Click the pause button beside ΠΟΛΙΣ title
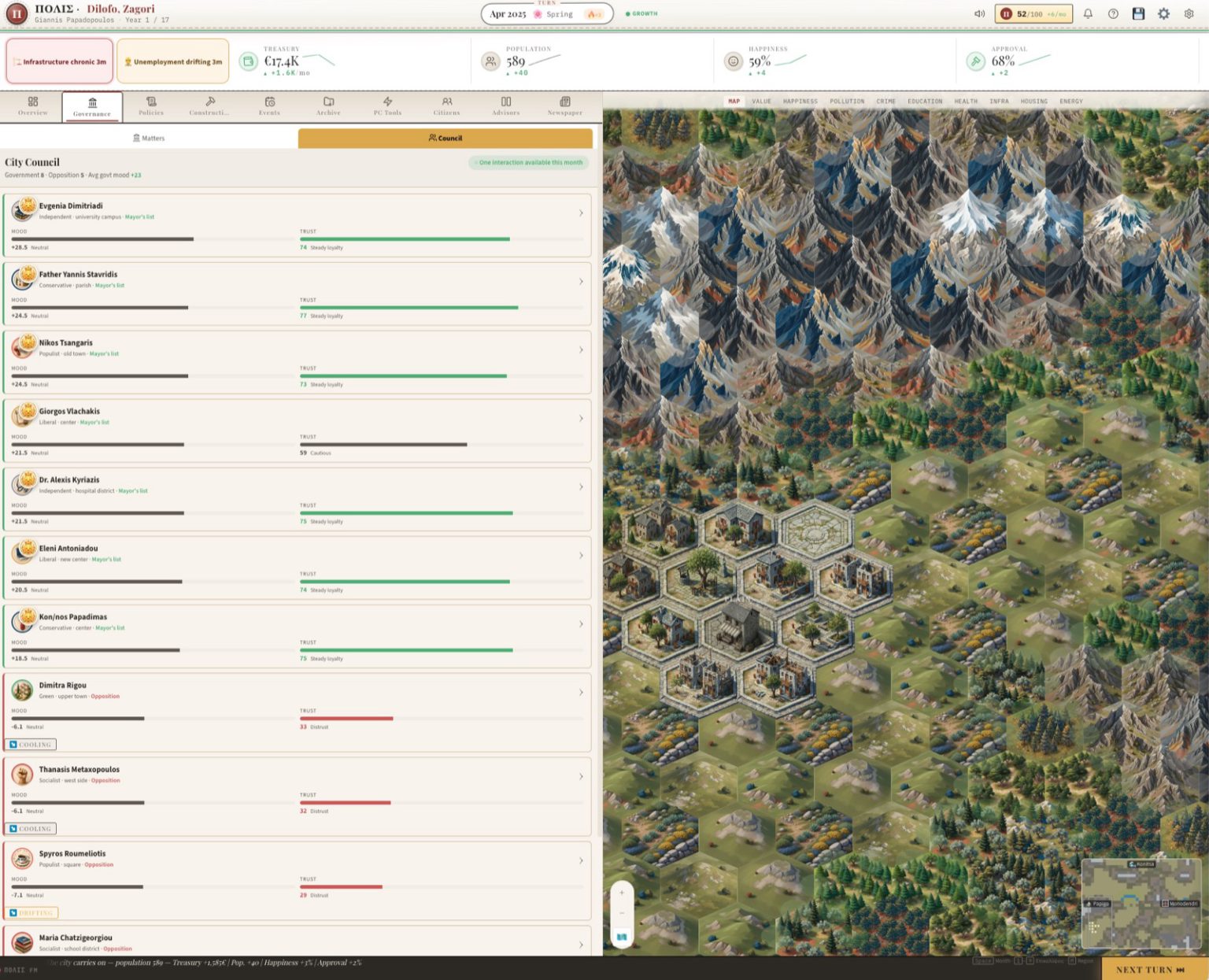Screen dimensions: 1209x980 tap(17, 13)
